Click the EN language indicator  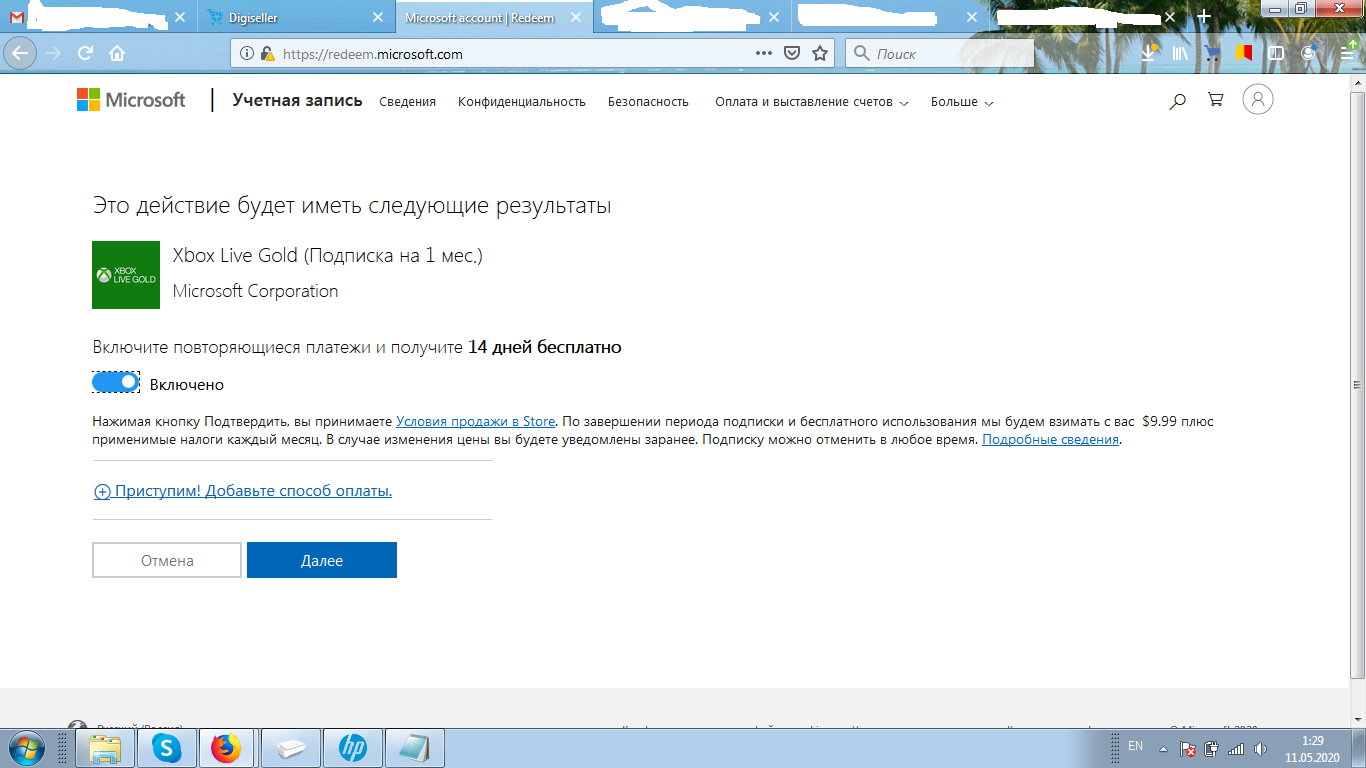click(1135, 746)
